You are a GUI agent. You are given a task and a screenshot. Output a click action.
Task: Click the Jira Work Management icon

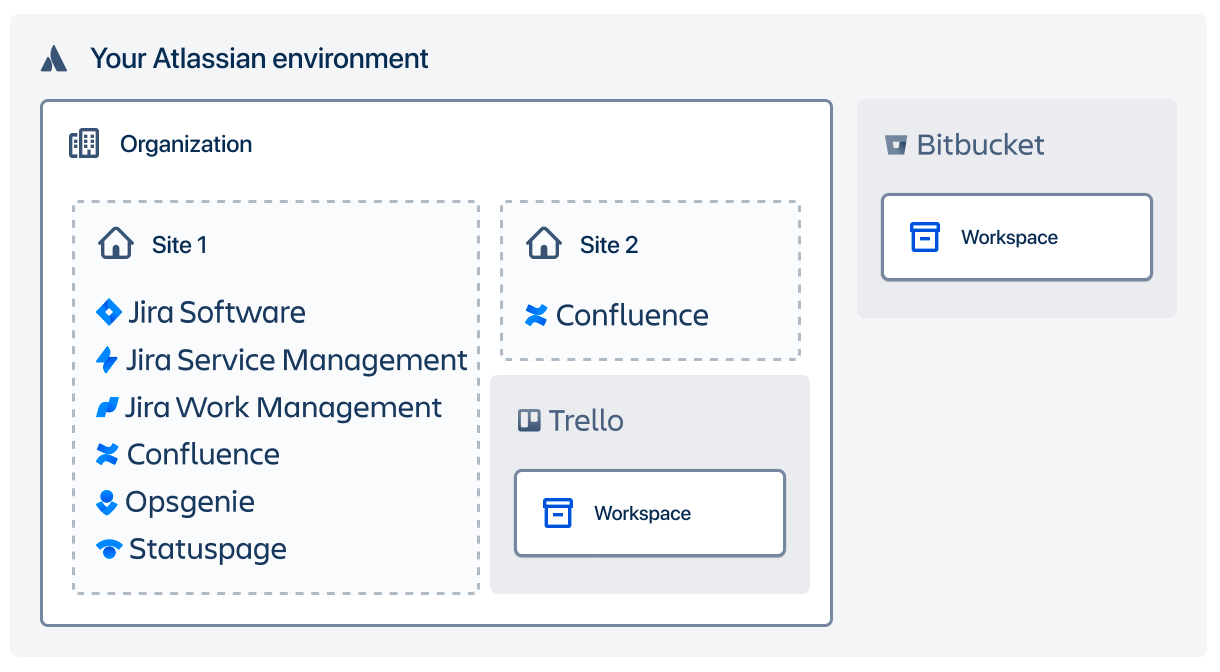tap(108, 406)
